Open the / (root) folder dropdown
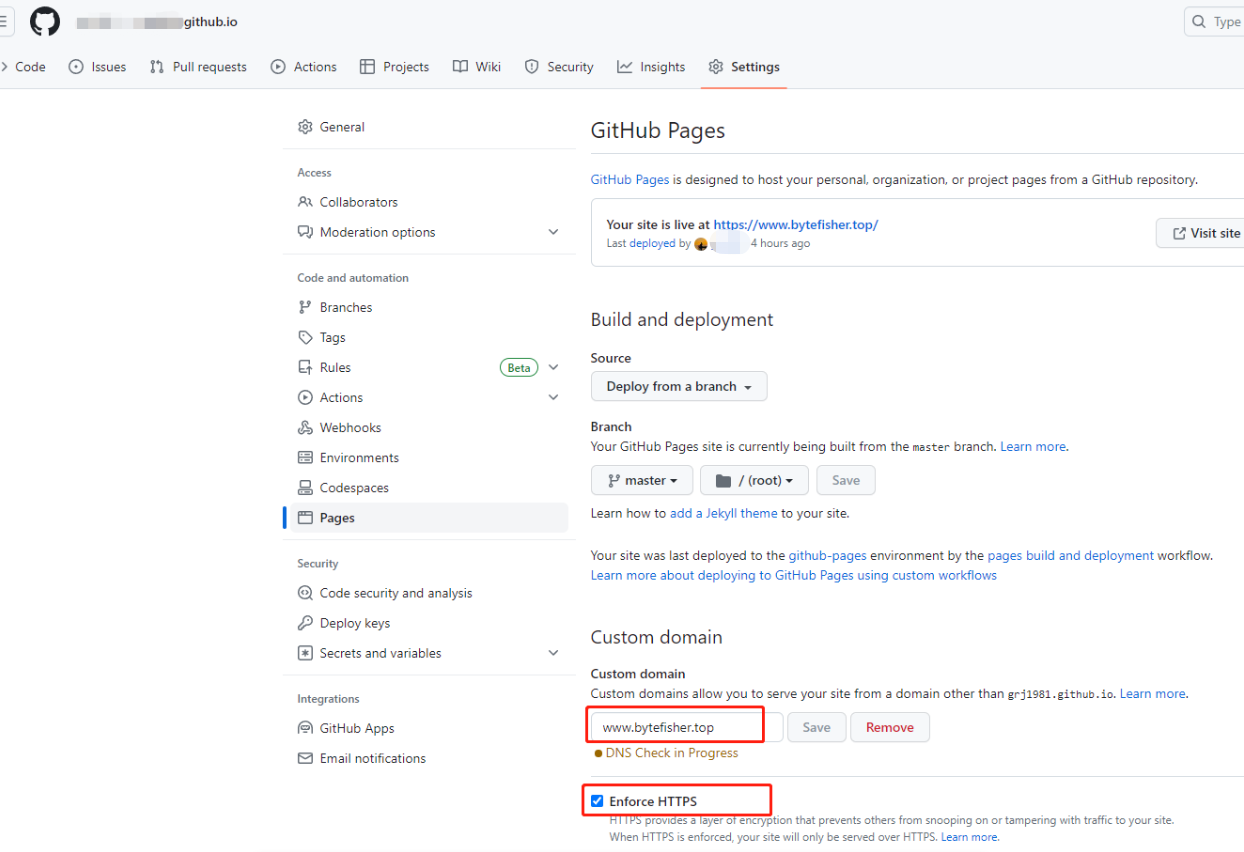 click(754, 480)
